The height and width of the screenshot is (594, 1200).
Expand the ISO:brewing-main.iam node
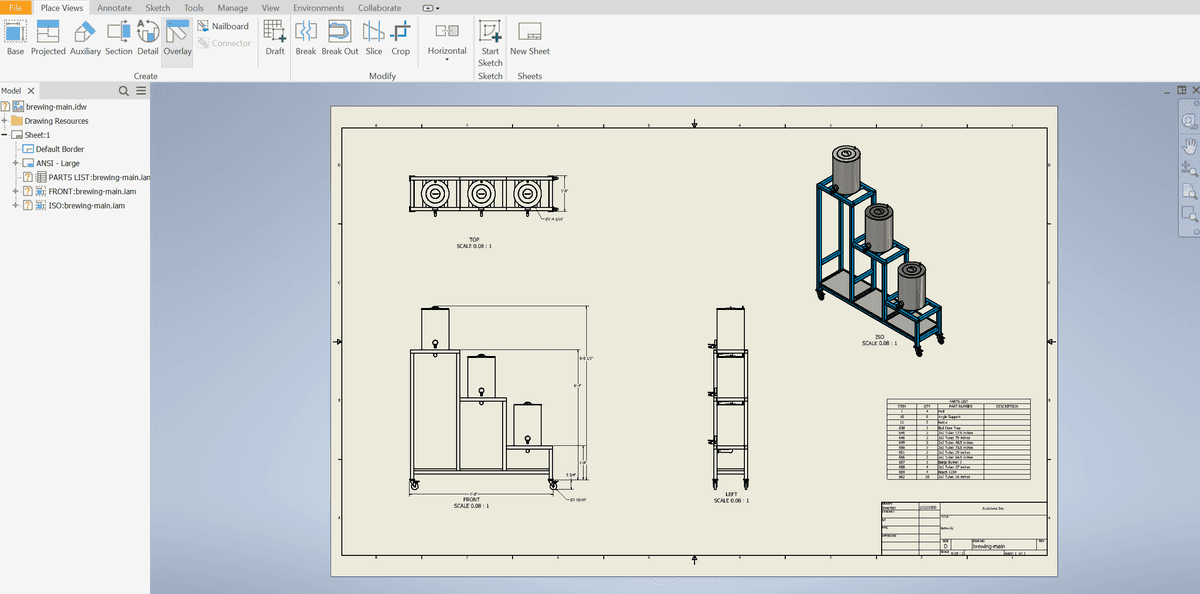[16, 205]
